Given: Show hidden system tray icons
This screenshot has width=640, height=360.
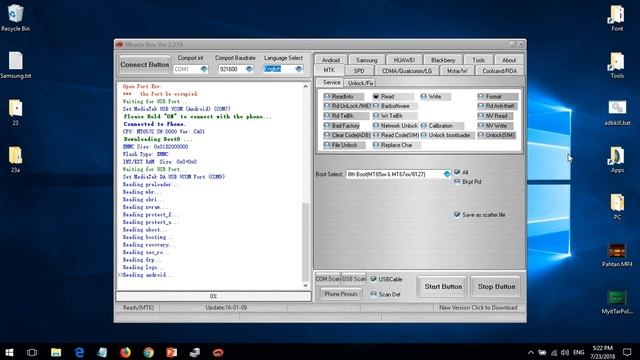Looking at the screenshot, I should [x=531, y=352].
